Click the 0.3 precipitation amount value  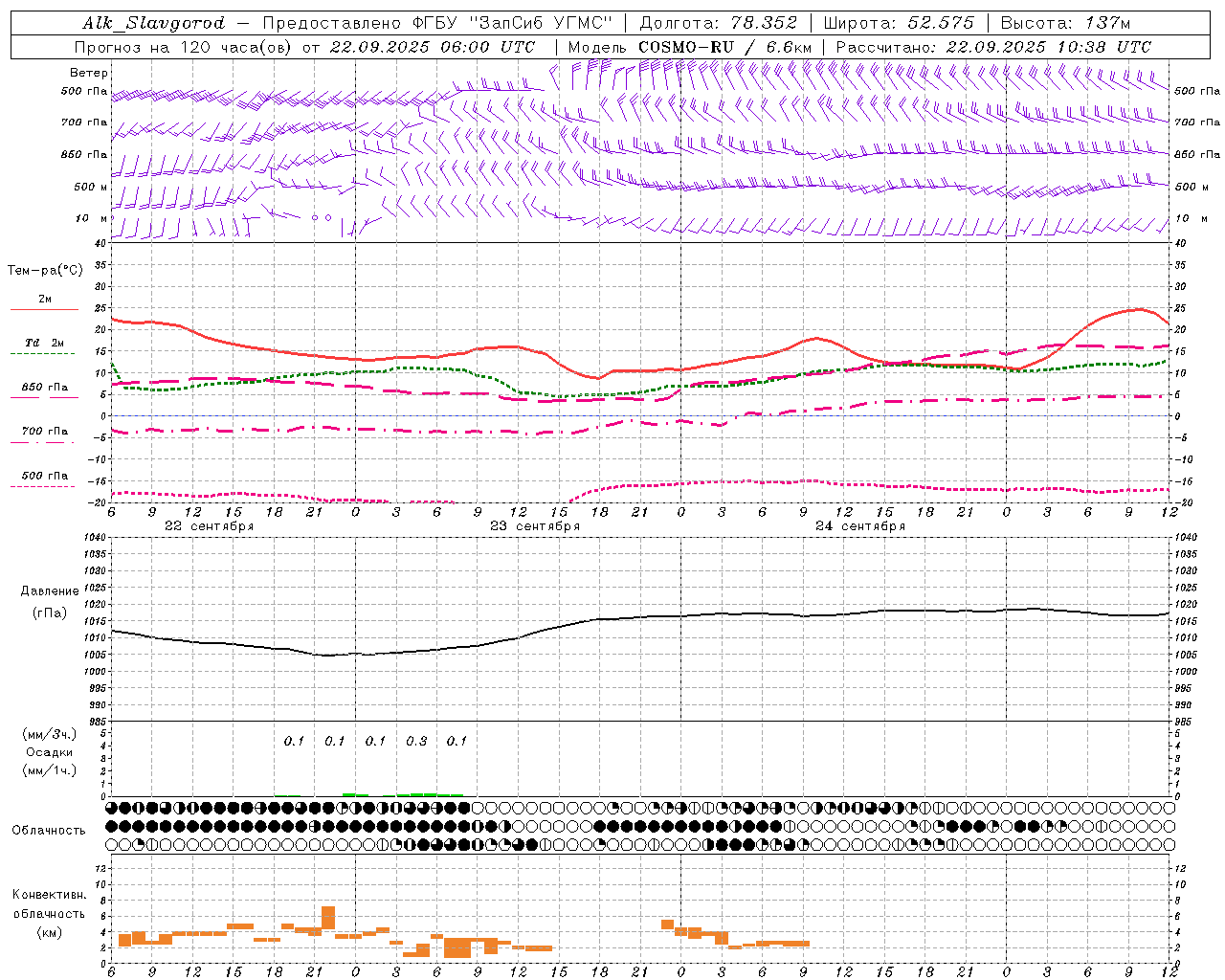416,741
